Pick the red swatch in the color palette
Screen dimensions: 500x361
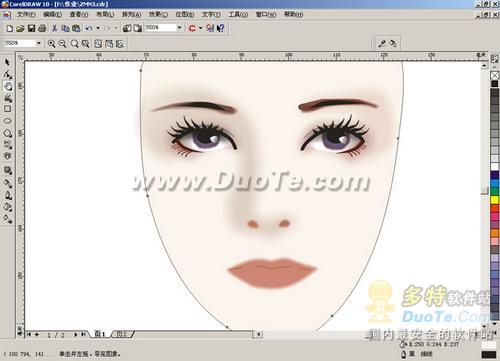pos(495,208)
